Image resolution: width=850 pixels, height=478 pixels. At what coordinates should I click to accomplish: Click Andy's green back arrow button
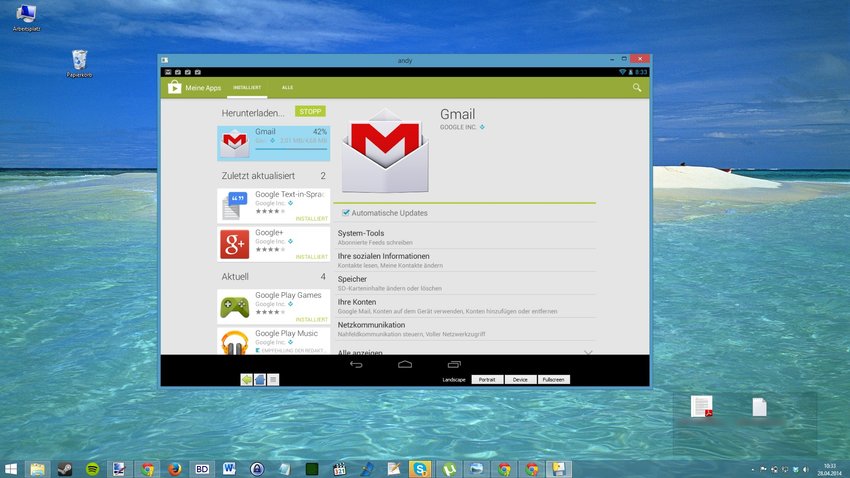pyautogui.click(x=247, y=380)
